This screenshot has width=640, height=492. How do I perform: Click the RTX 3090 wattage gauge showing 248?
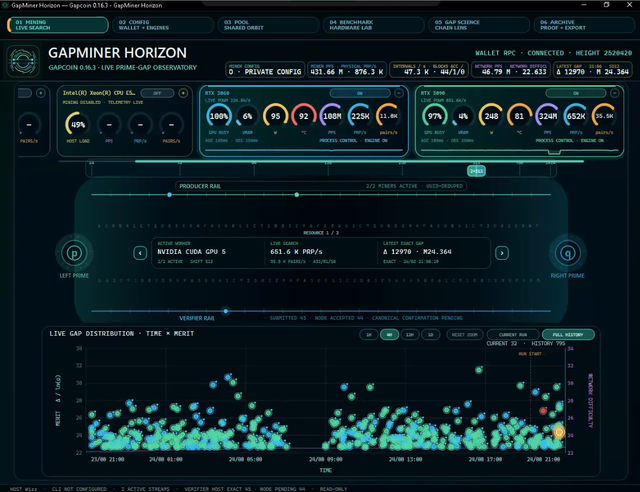point(491,116)
